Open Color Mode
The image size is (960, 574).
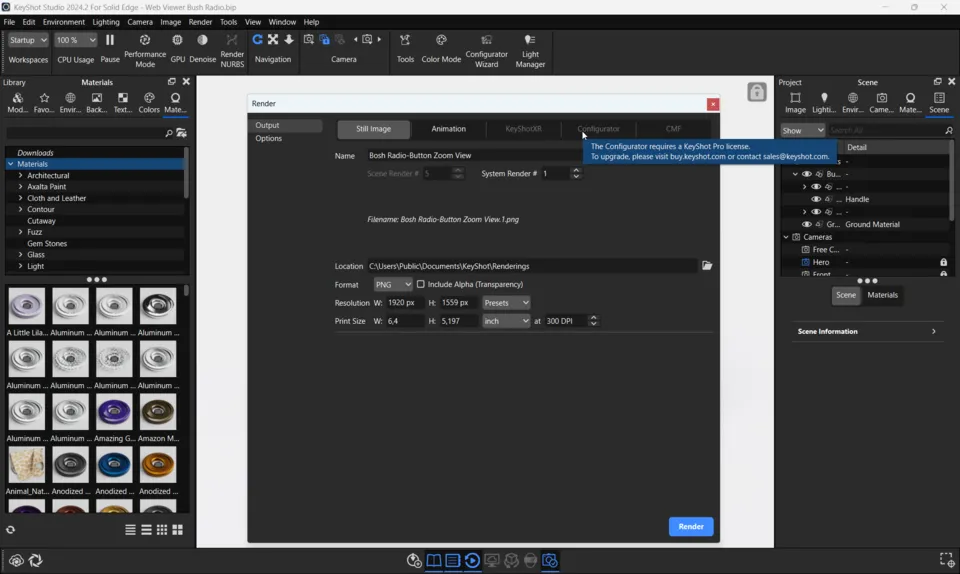[441, 48]
